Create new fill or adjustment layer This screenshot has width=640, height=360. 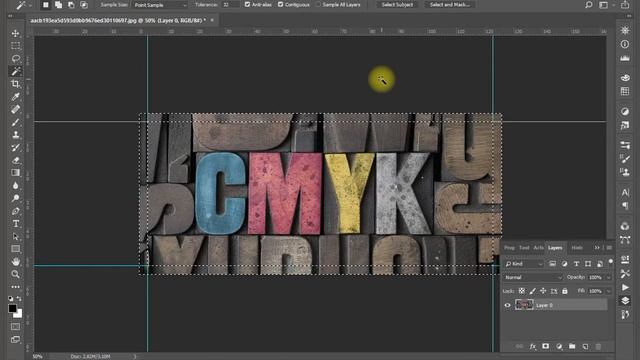559,347
